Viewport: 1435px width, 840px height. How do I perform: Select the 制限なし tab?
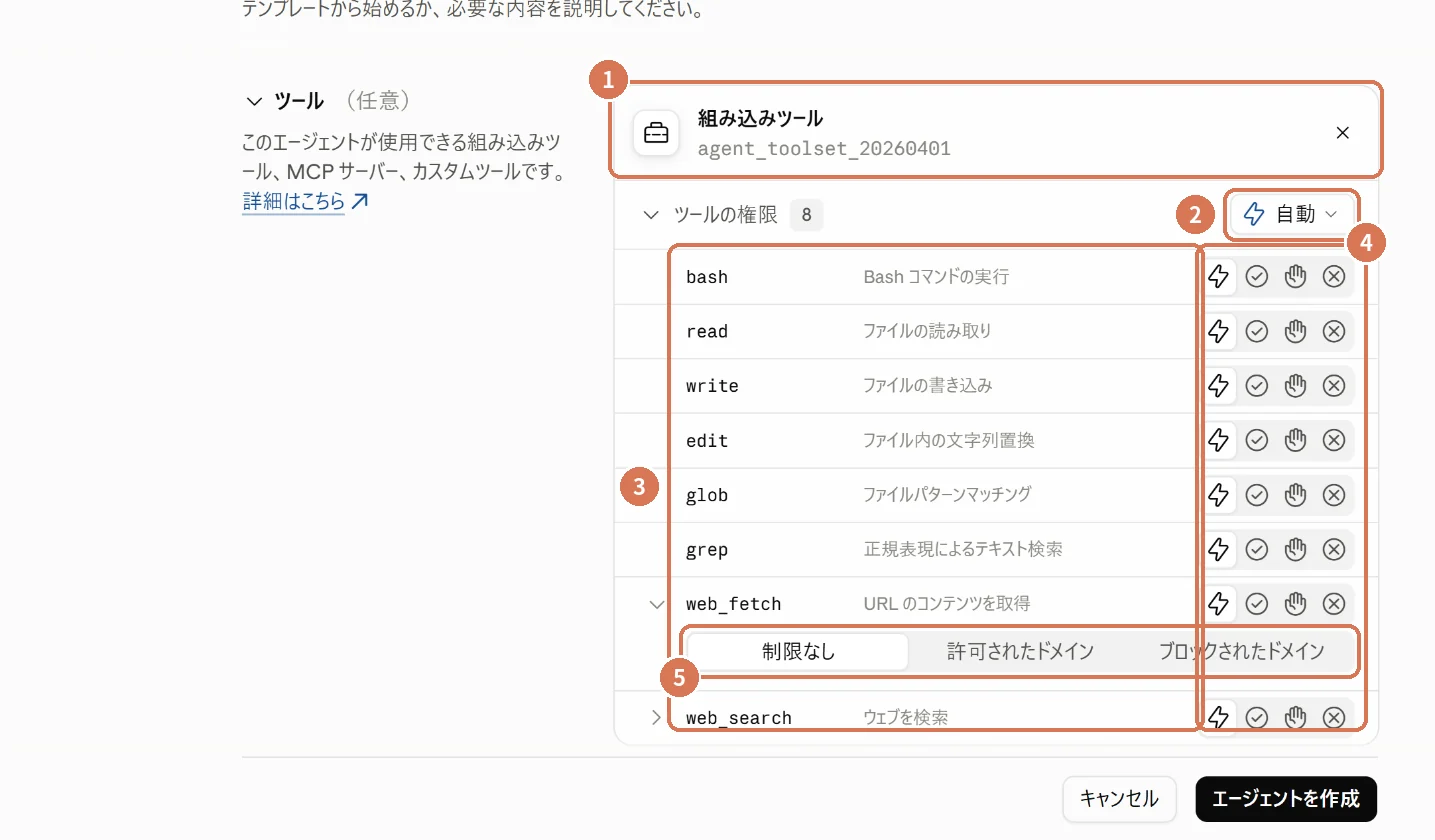click(x=798, y=652)
